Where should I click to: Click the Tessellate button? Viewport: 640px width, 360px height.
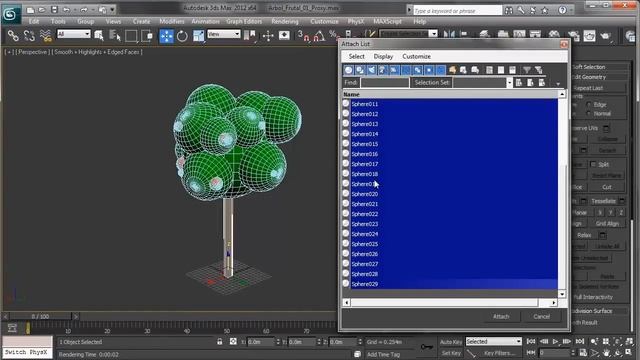603,201
